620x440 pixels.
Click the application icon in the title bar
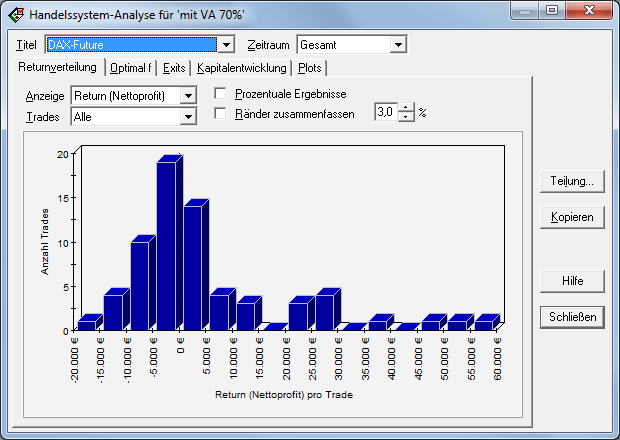coord(16,14)
